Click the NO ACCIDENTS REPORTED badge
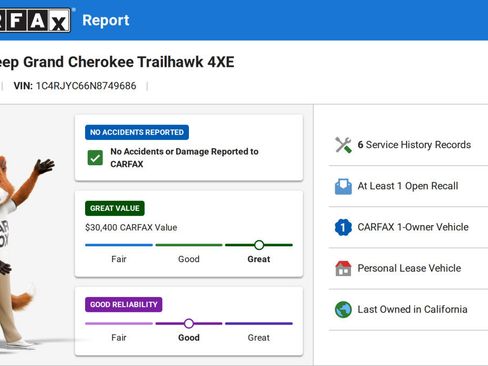 point(137,132)
